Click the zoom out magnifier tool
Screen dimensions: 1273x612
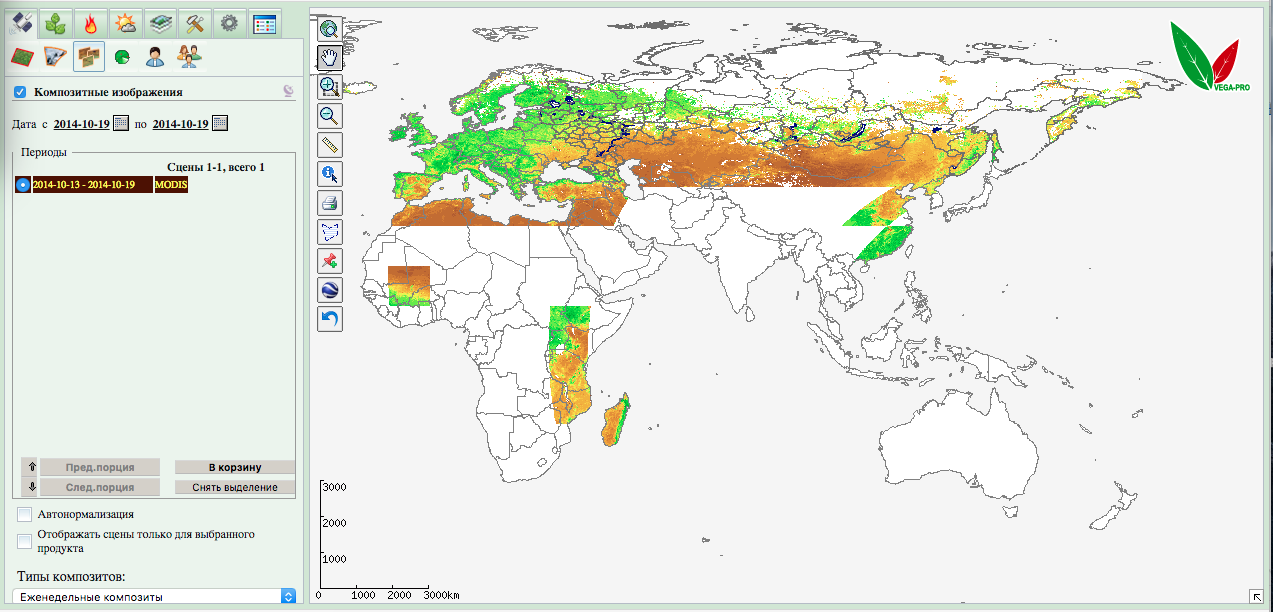coord(330,116)
